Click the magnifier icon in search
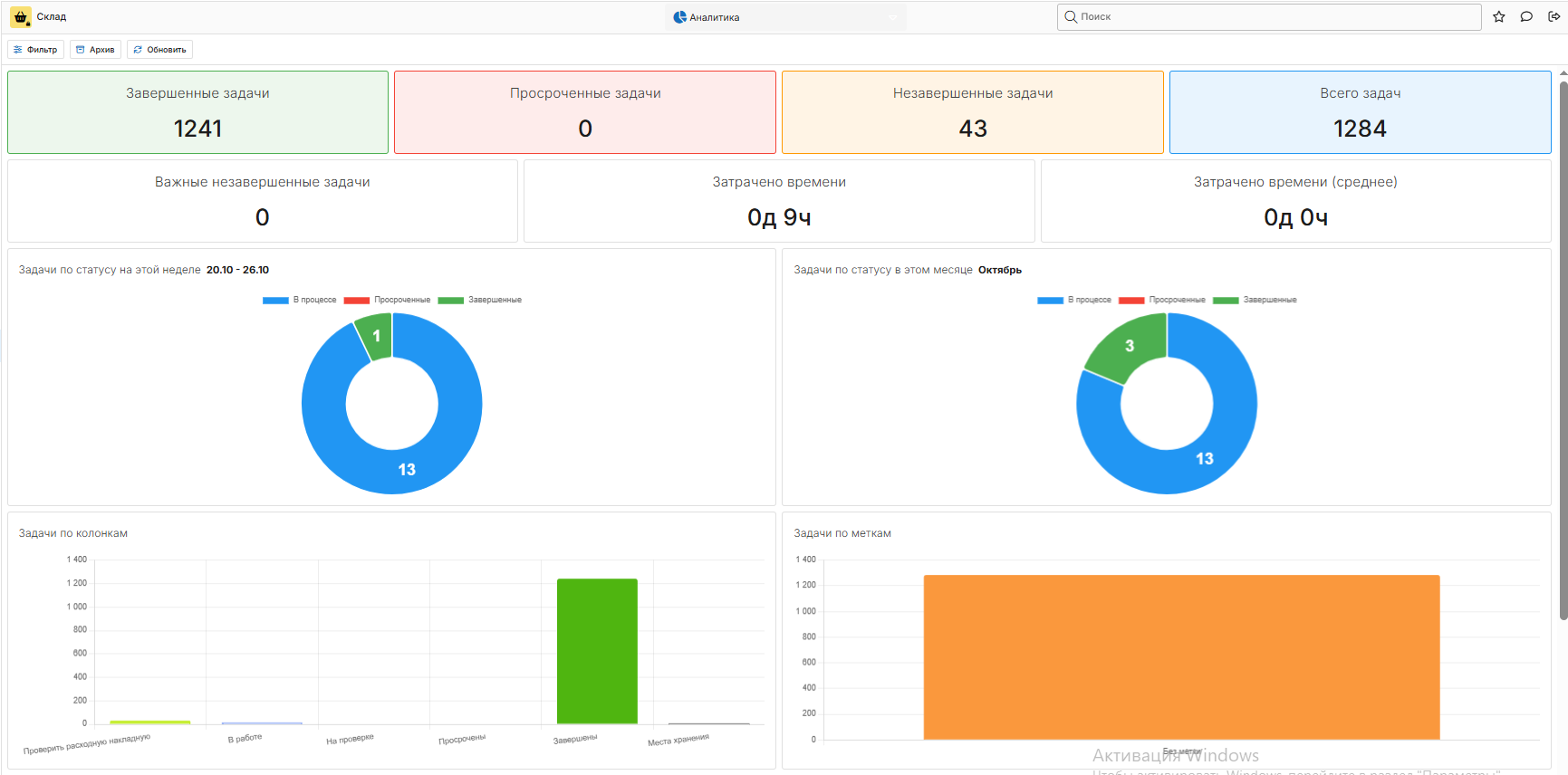The image size is (1568, 775). (x=1071, y=17)
